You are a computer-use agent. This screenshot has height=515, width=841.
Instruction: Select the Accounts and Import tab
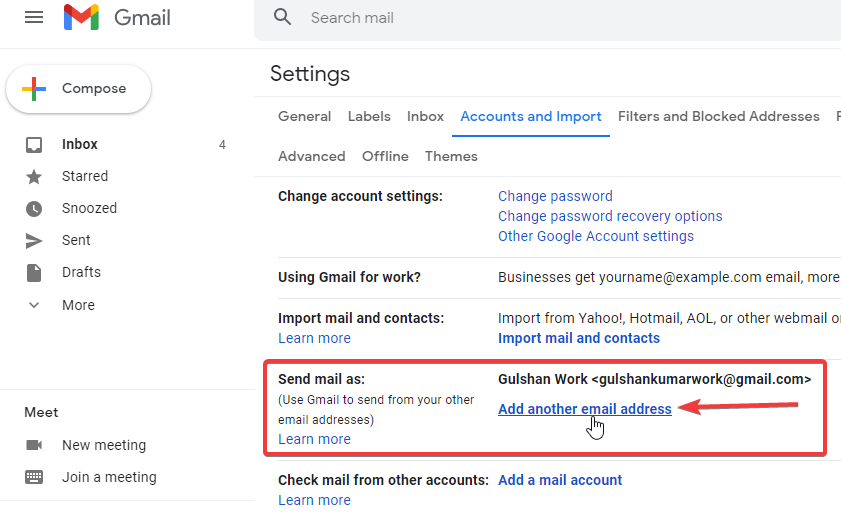tap(530, 116)
